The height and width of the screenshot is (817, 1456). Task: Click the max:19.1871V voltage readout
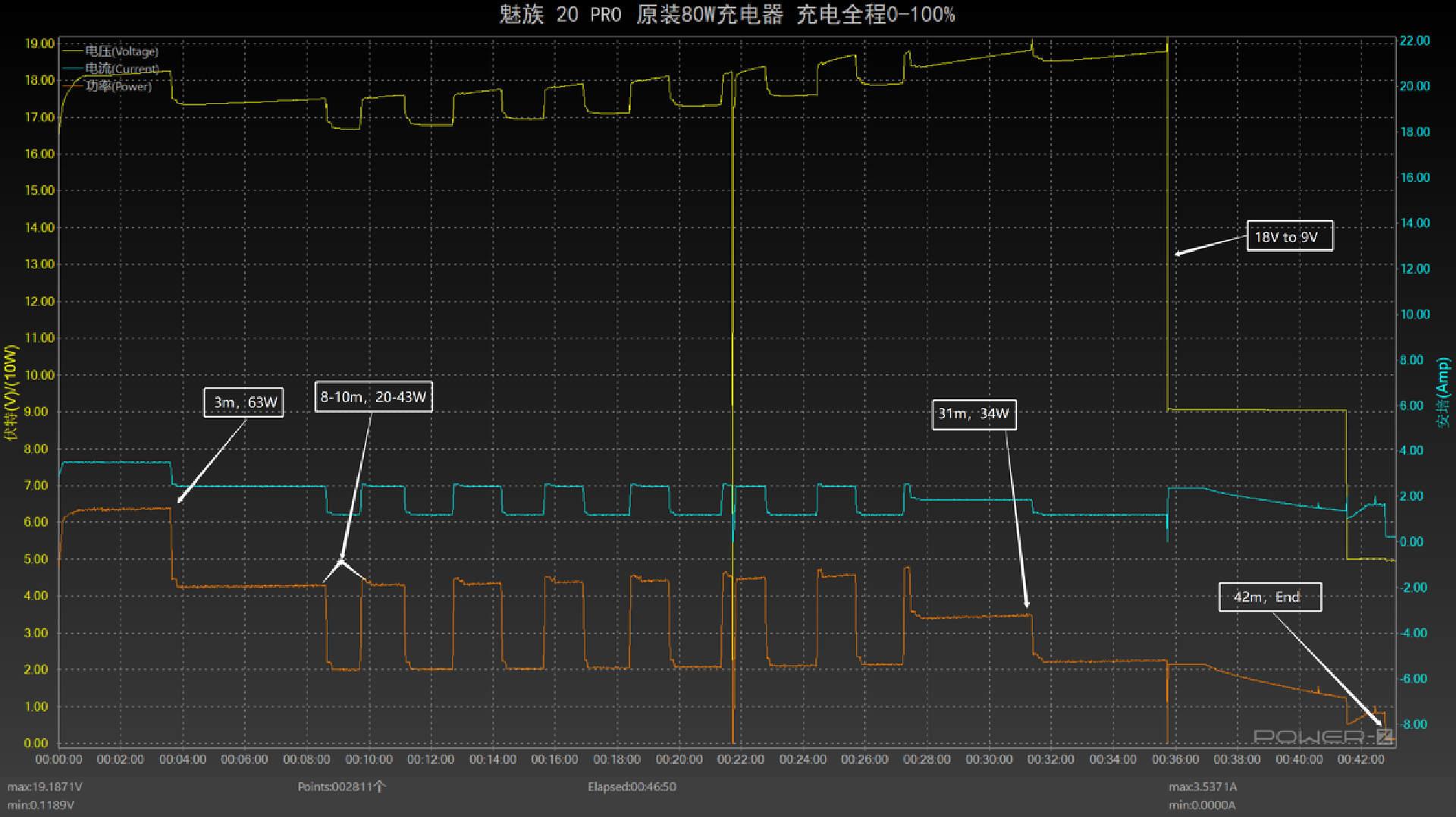click(45, 787)
